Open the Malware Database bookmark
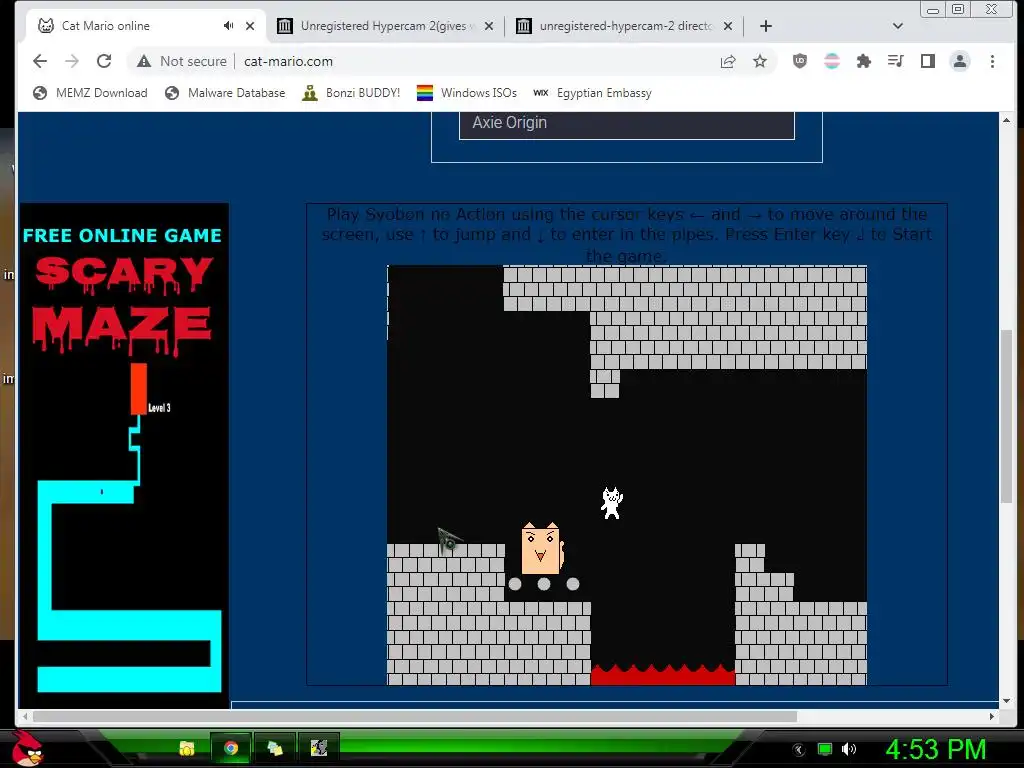 225,93
